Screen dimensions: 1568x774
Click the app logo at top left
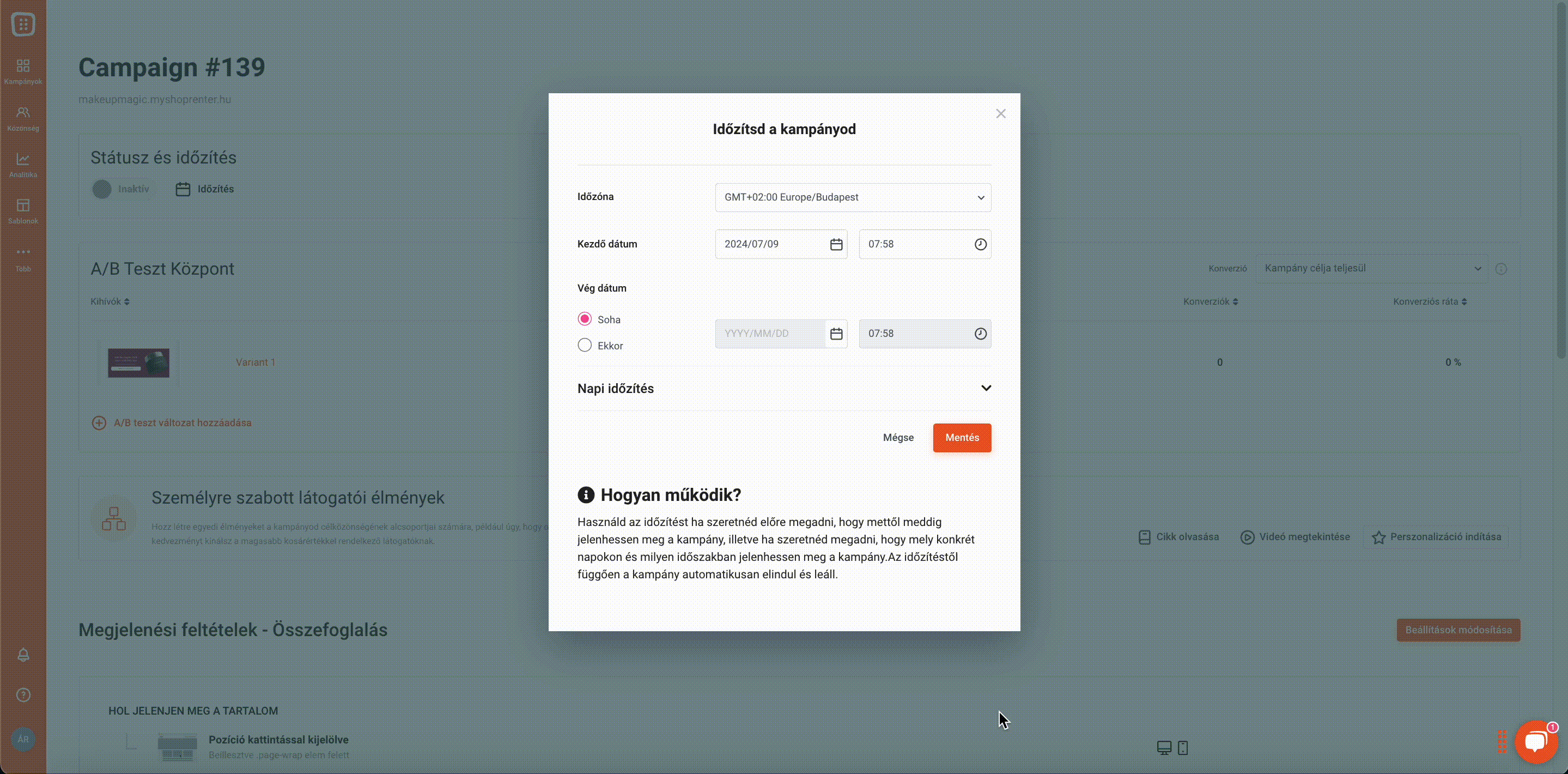click(23, 25)
